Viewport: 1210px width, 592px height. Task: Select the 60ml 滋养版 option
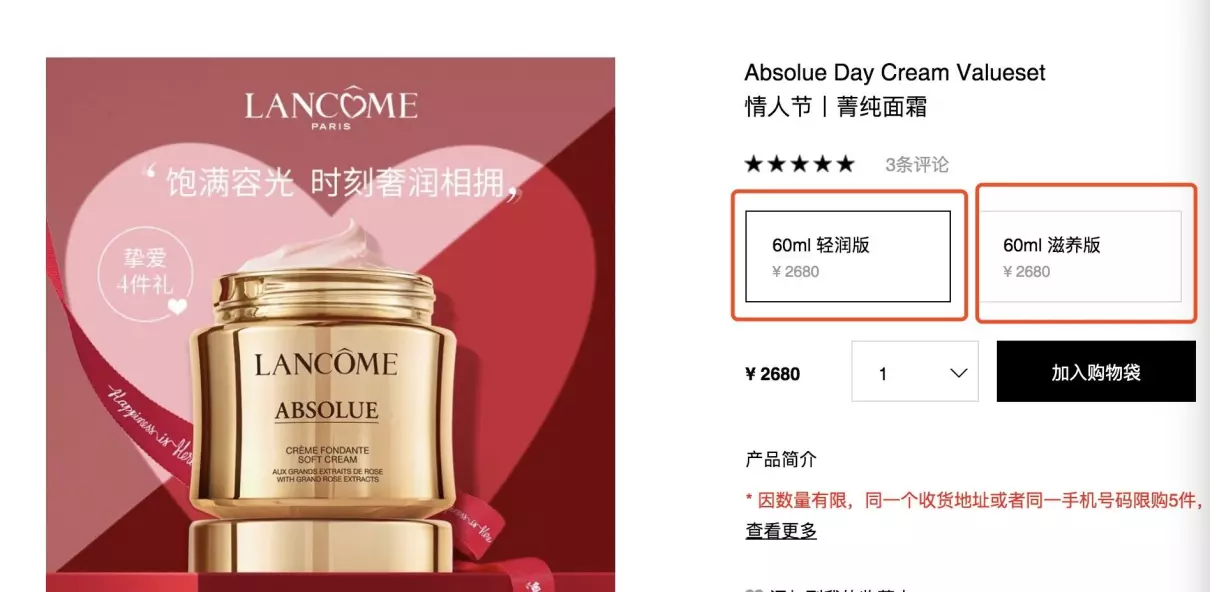(x=1079, y=256)
